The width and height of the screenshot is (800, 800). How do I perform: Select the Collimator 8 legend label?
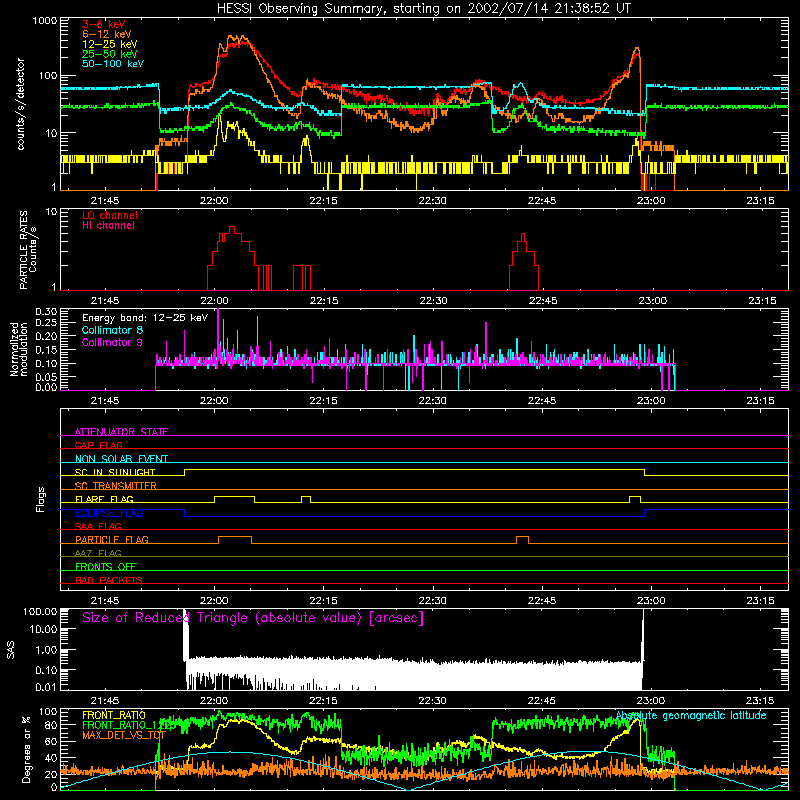(x=112, y=330)
